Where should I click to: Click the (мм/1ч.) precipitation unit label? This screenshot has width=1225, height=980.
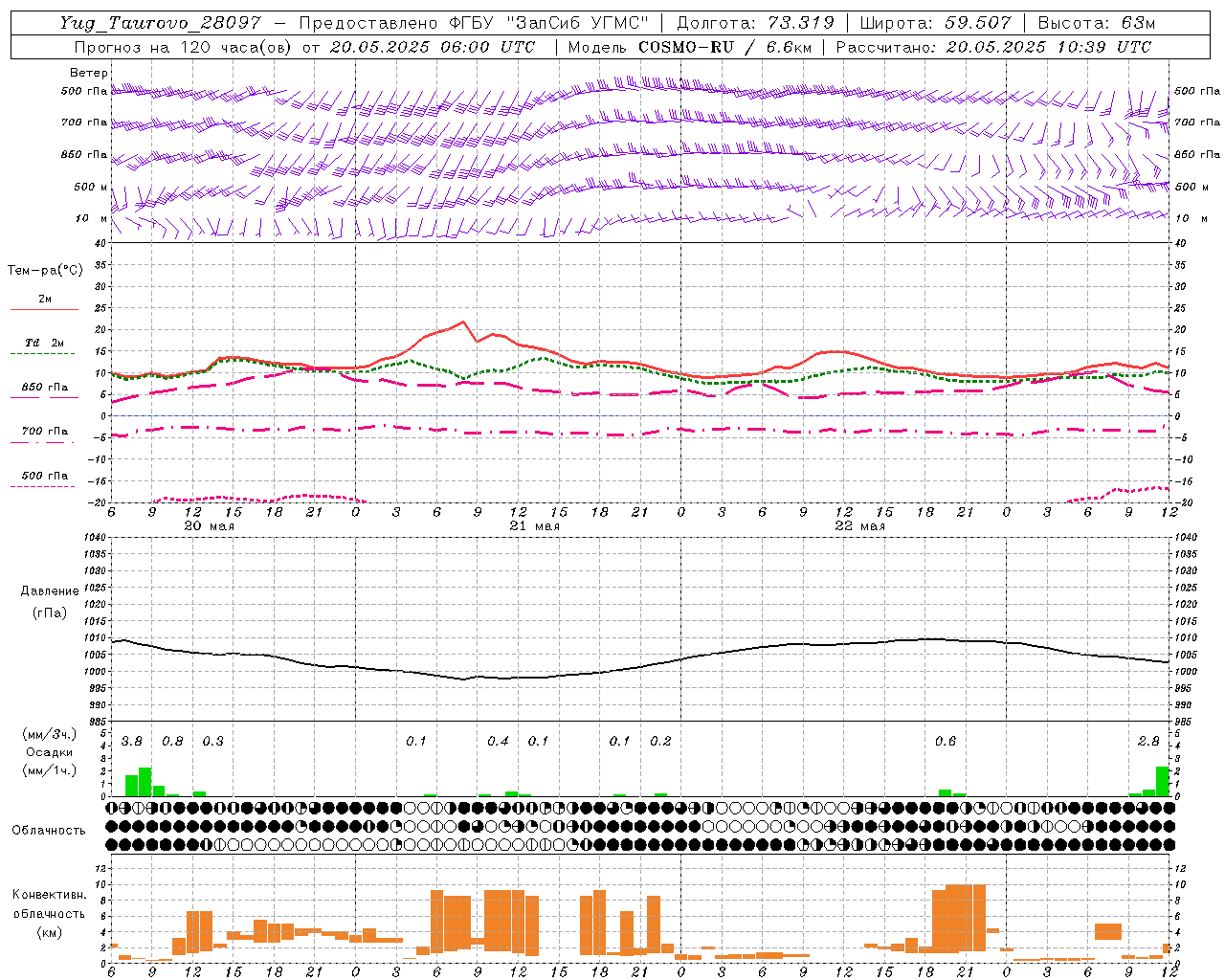(x=50, y=770)
